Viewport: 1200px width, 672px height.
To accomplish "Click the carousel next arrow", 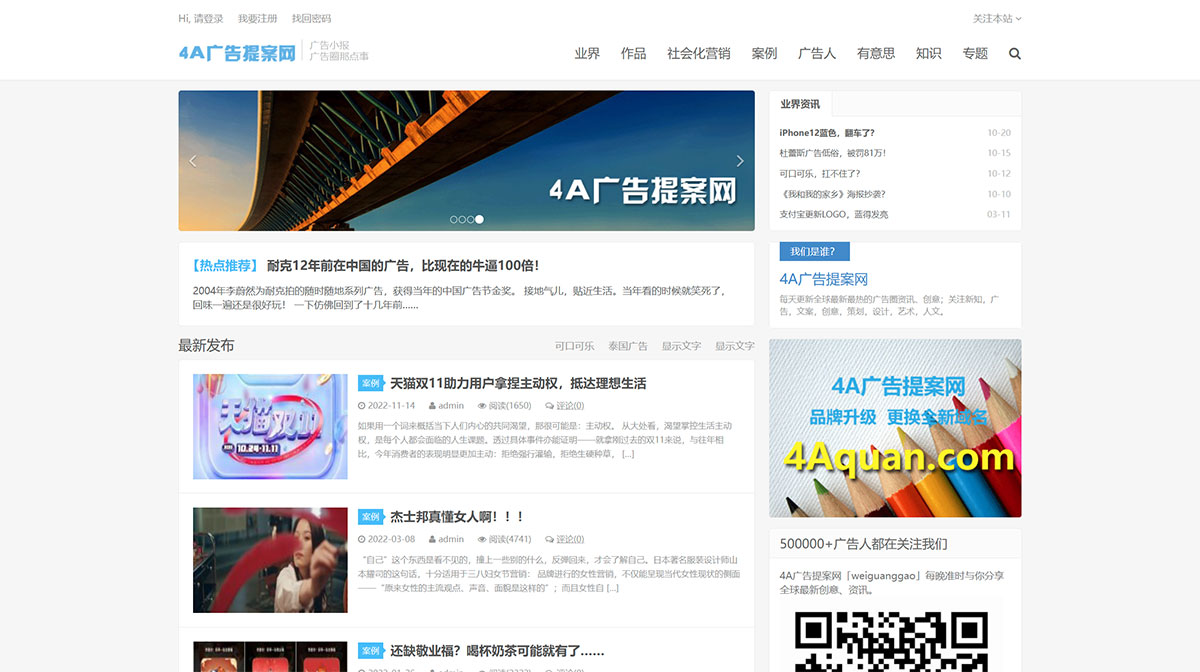I will tap(740, 161).
